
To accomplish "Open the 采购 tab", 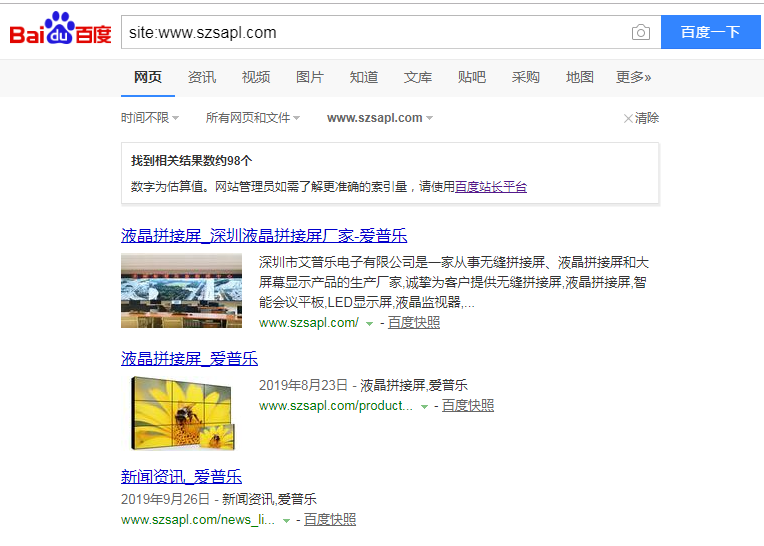I will coord(526,77).
